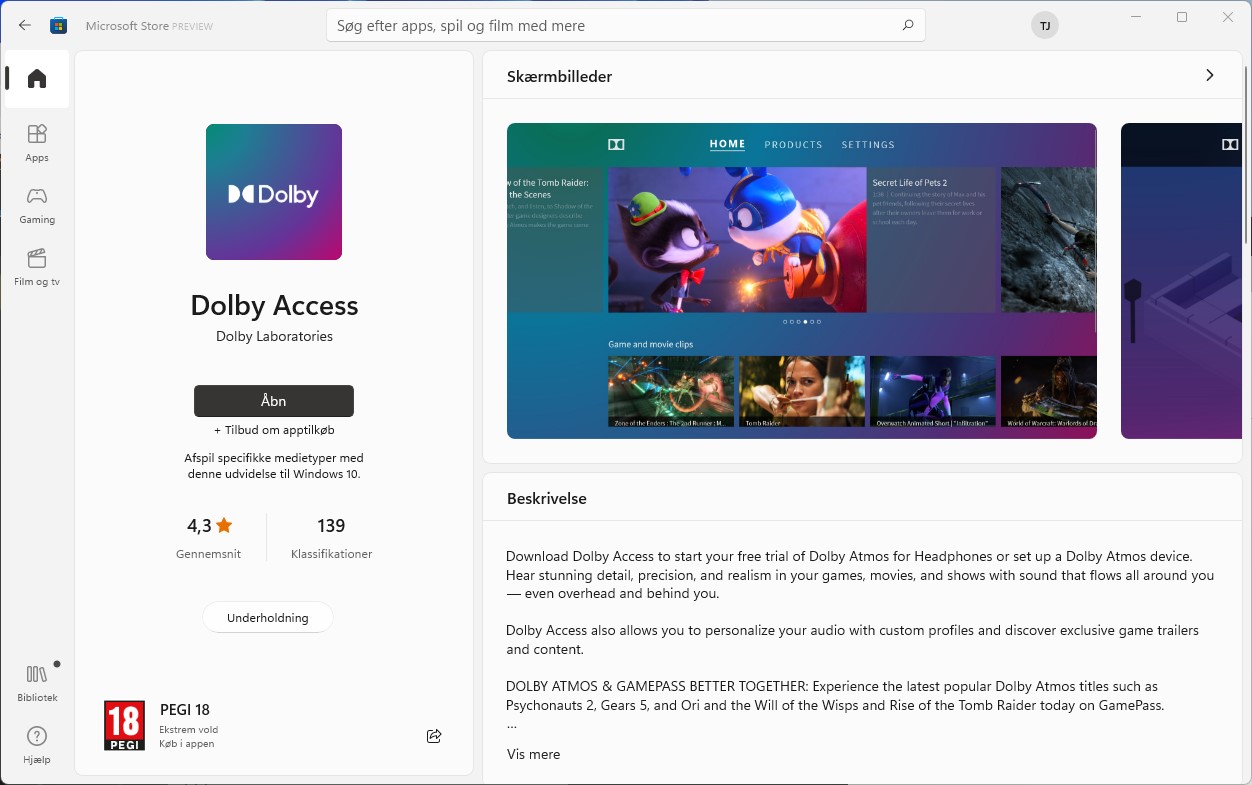Click the Underholdning category tag
Screen dimensions: 1252x785
(x=268, y=618)
